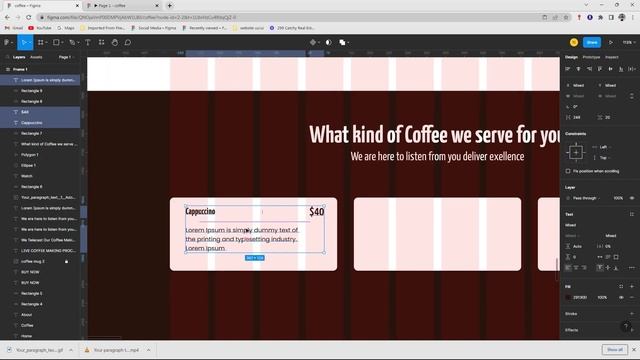Open text Type details three-dots
Screen dimensions: 640x360
coord(632,268)
